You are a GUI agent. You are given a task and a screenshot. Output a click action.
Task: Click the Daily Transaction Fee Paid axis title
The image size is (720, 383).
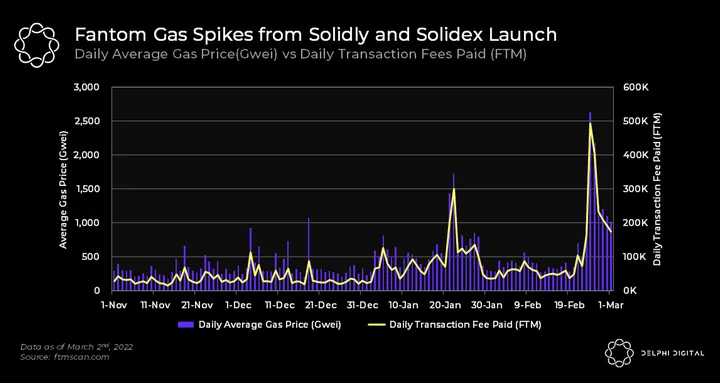(657, 189)
